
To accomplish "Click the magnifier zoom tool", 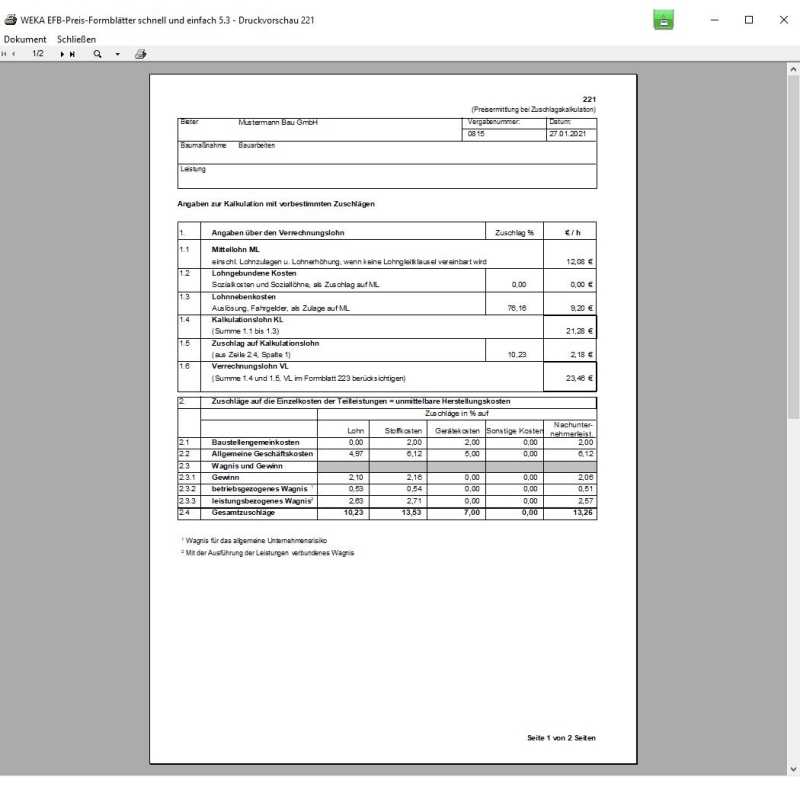I will coord(98,53).
